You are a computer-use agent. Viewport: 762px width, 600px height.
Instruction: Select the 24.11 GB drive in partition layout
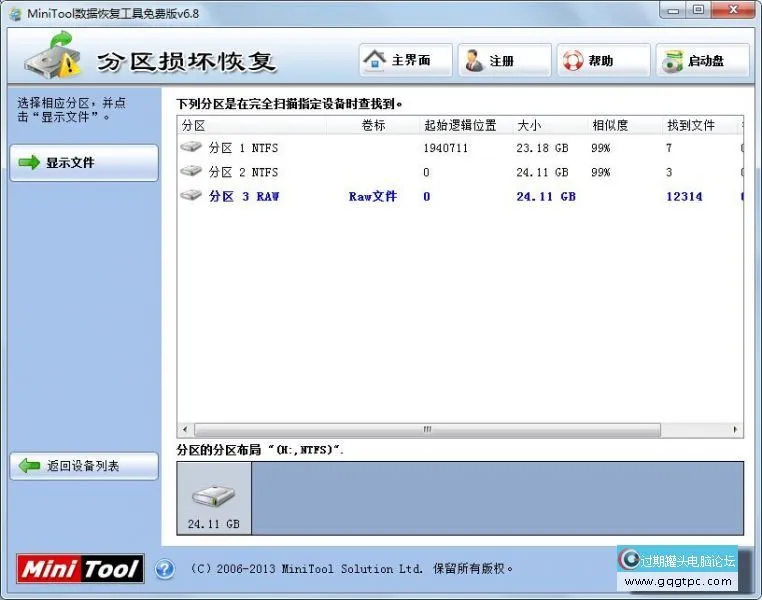click(214, 498)
